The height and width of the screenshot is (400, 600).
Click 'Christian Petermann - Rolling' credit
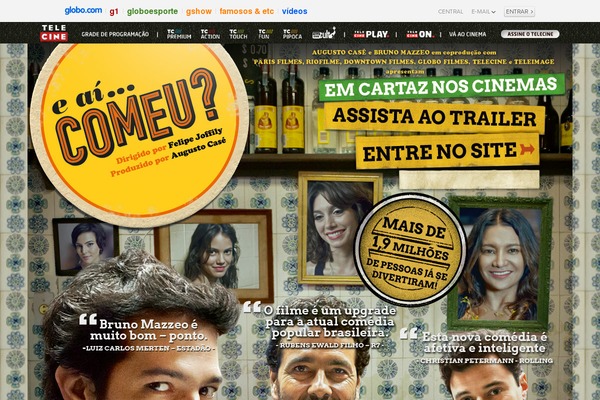click(x=484, y=361)
